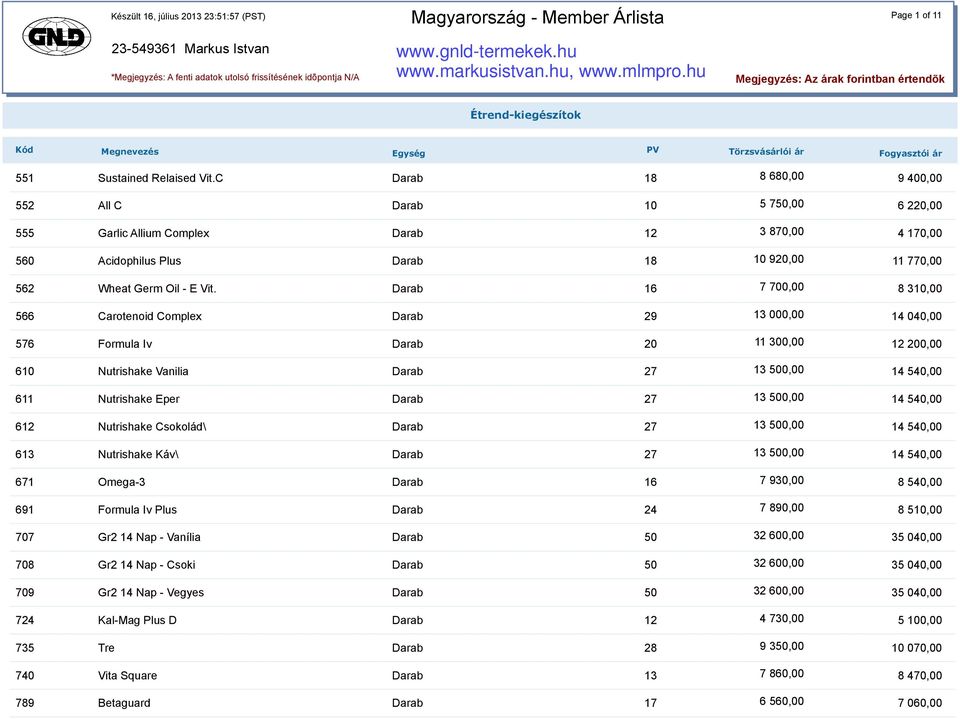This screenshot has width=960, height=719.
Task: Select the 5 750,00 price for All C
Action: (782, 204)
